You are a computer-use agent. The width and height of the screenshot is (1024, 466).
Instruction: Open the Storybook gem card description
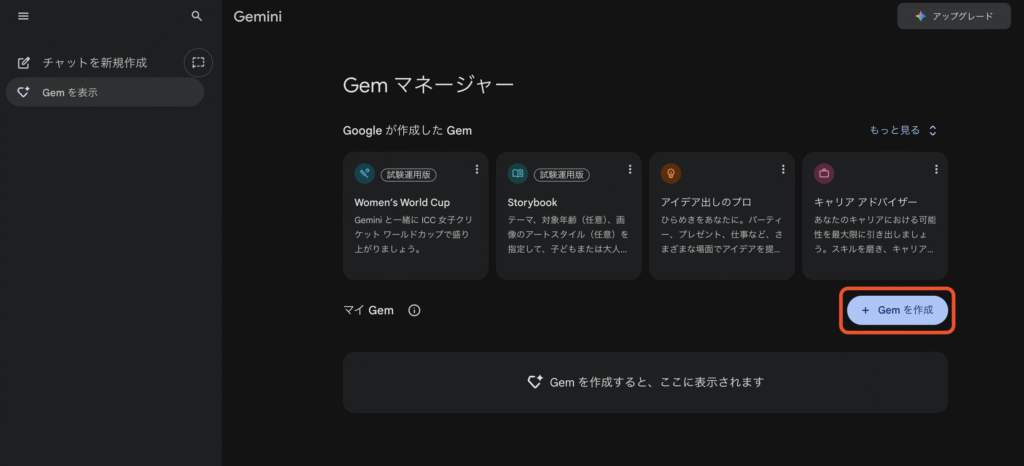(x=568, y=234)
